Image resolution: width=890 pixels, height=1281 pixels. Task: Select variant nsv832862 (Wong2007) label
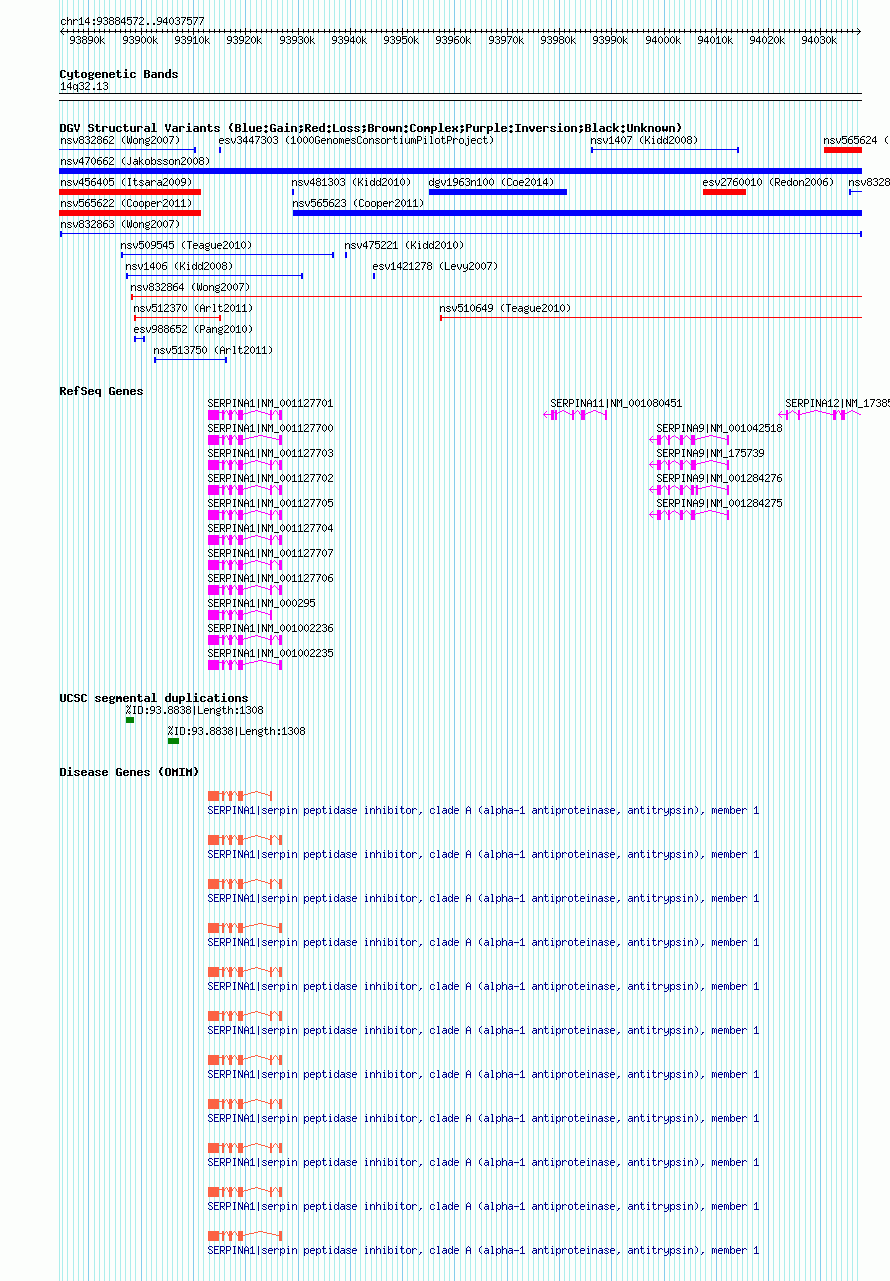120,141
